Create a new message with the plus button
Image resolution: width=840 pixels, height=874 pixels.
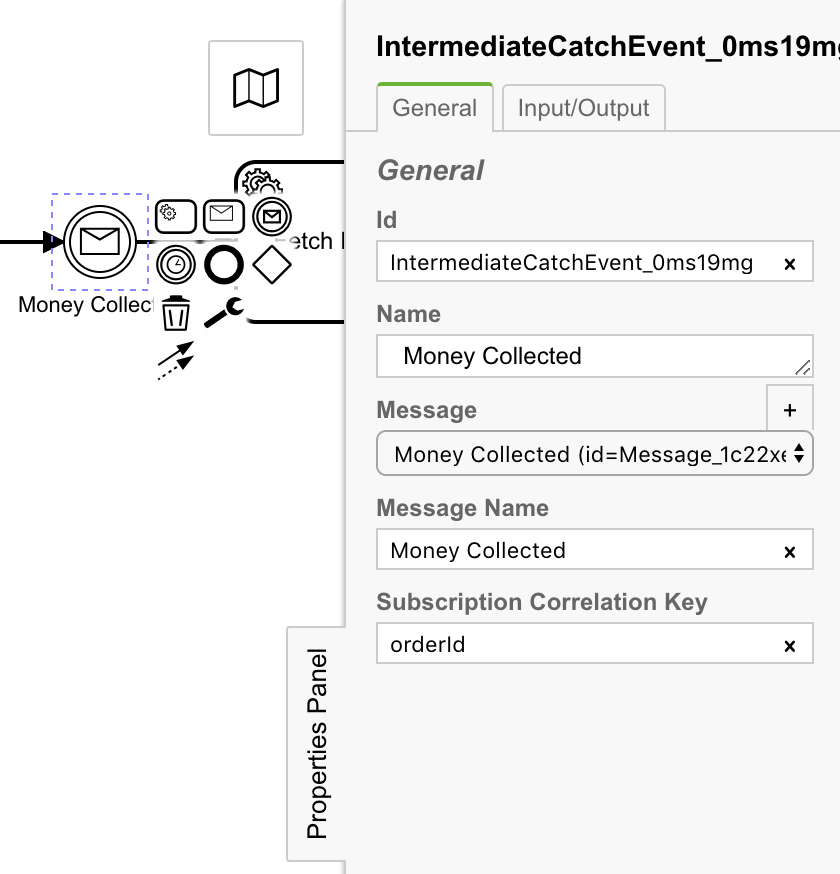tap(790, 408)
